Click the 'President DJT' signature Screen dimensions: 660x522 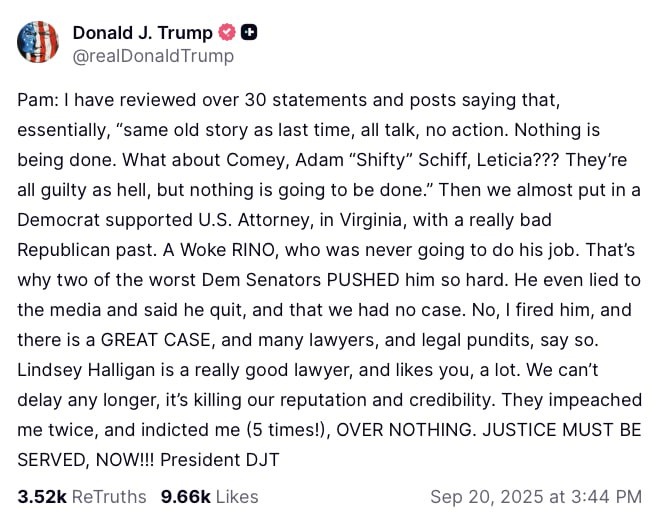coord(220,460)
